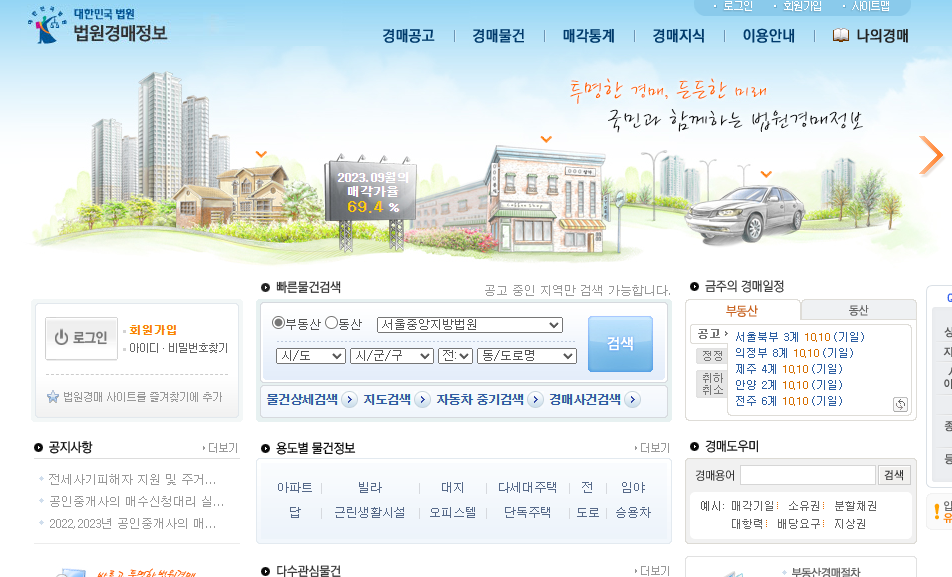Click 빌라 property type link

(370, 487)
